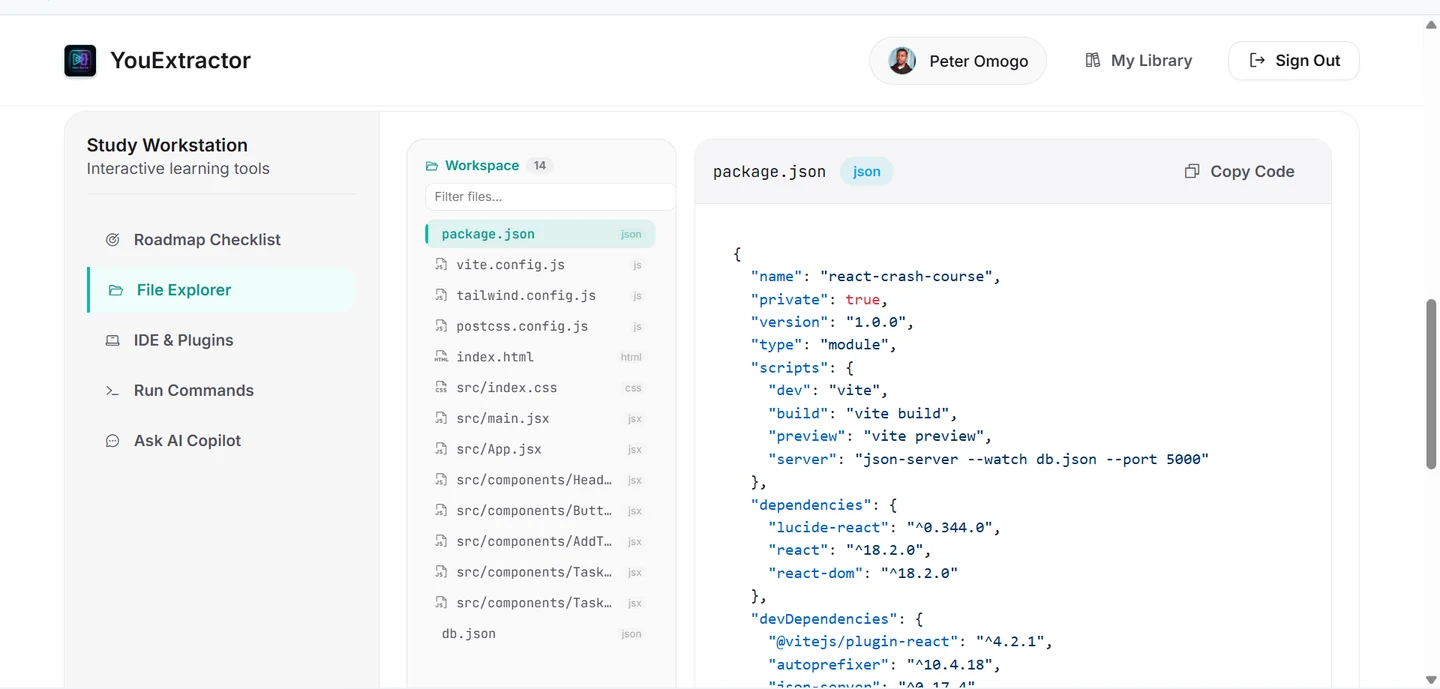Click the src/components/AddT file icon
This screenshot has height=689, width=1440.
click(x=441, y=542)
